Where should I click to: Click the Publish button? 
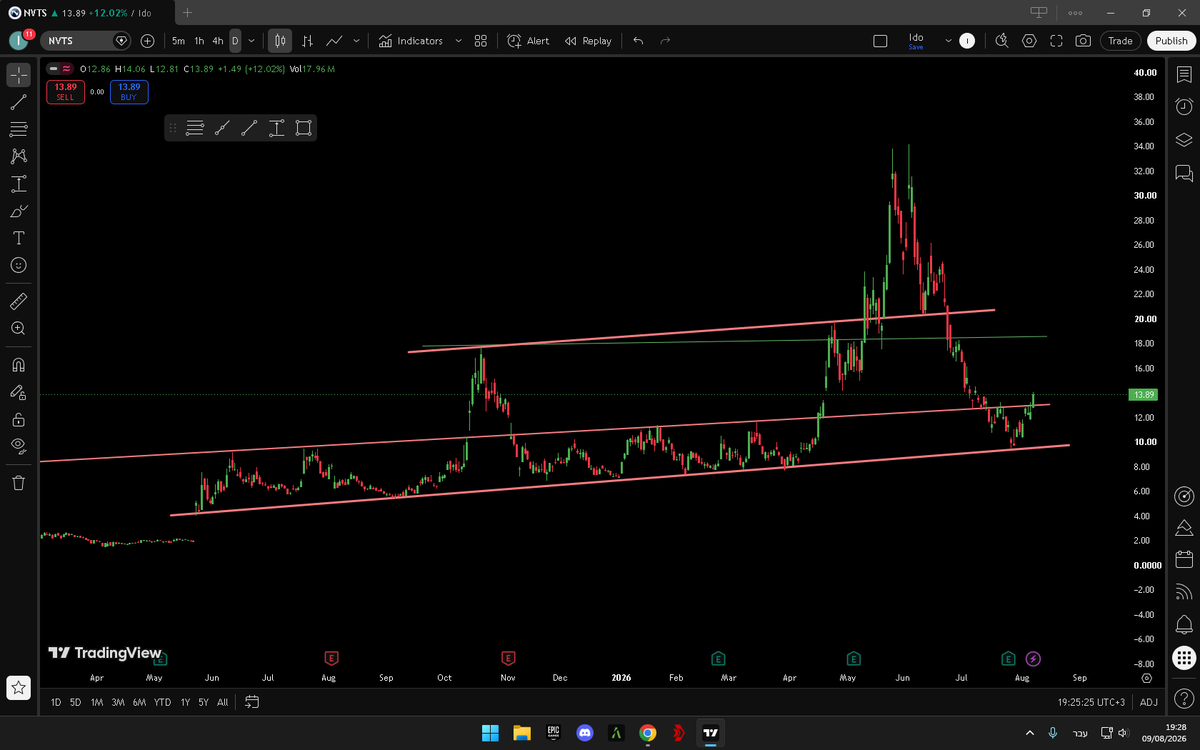pos(1169,41)
